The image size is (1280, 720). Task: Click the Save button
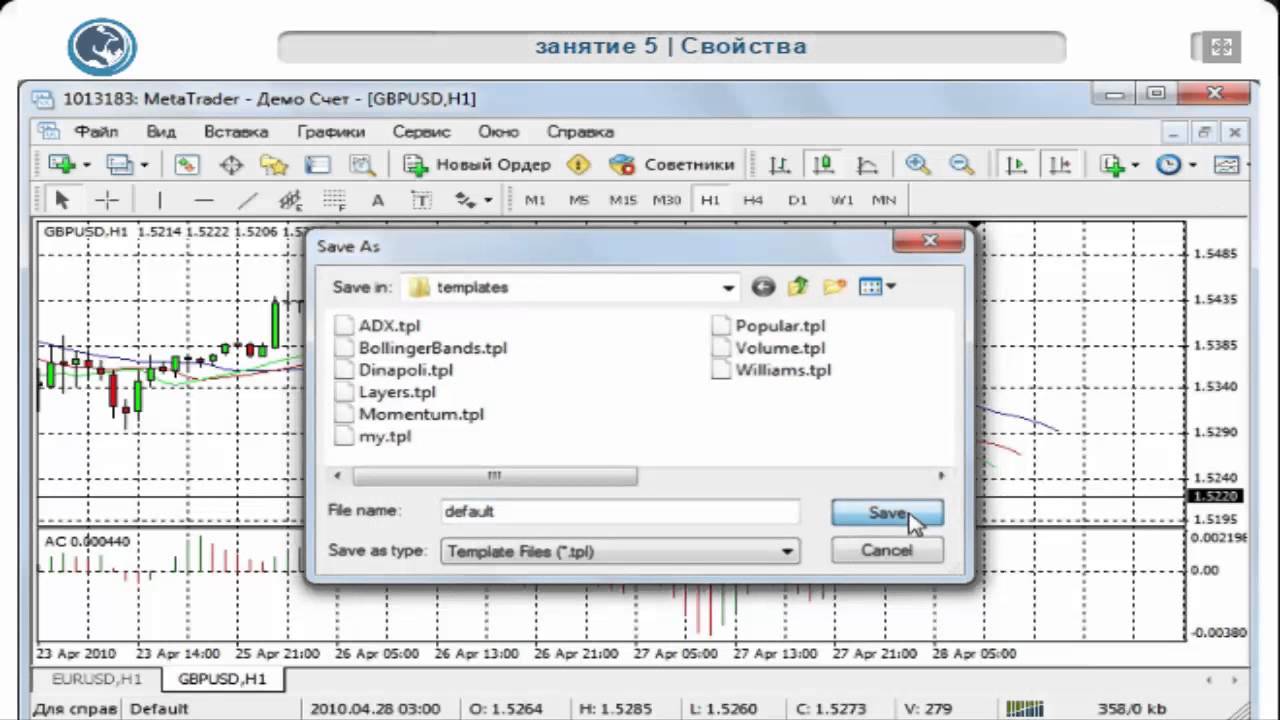(x=887, y=513)
